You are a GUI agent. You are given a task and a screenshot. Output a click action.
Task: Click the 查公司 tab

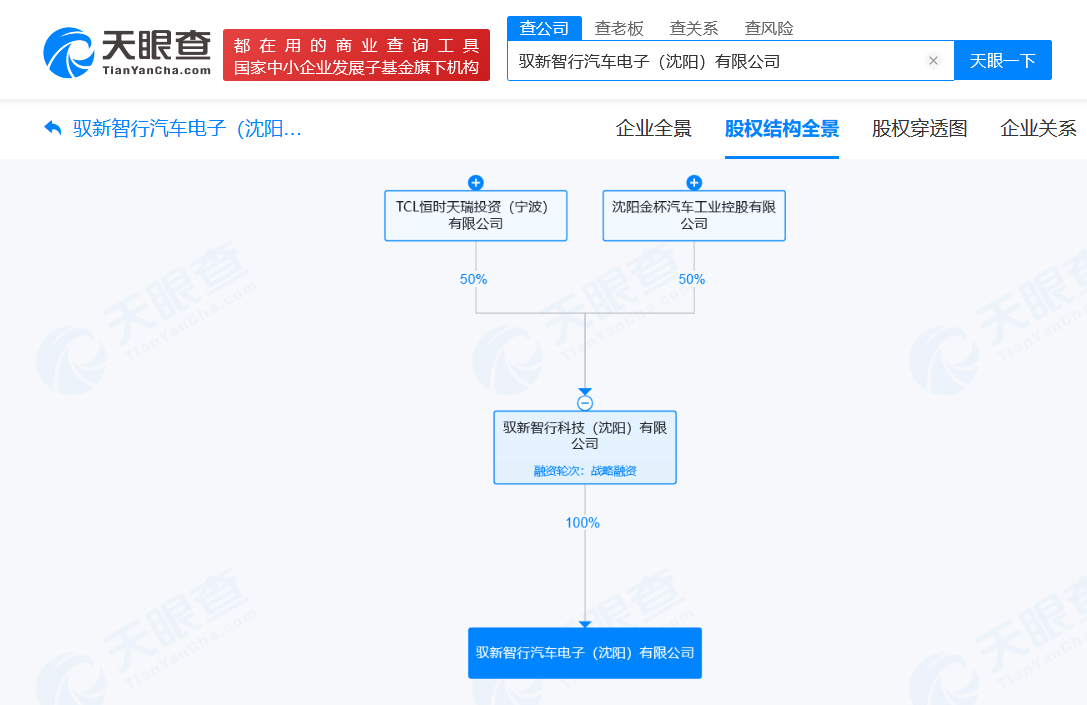click(x=546, y=28)
